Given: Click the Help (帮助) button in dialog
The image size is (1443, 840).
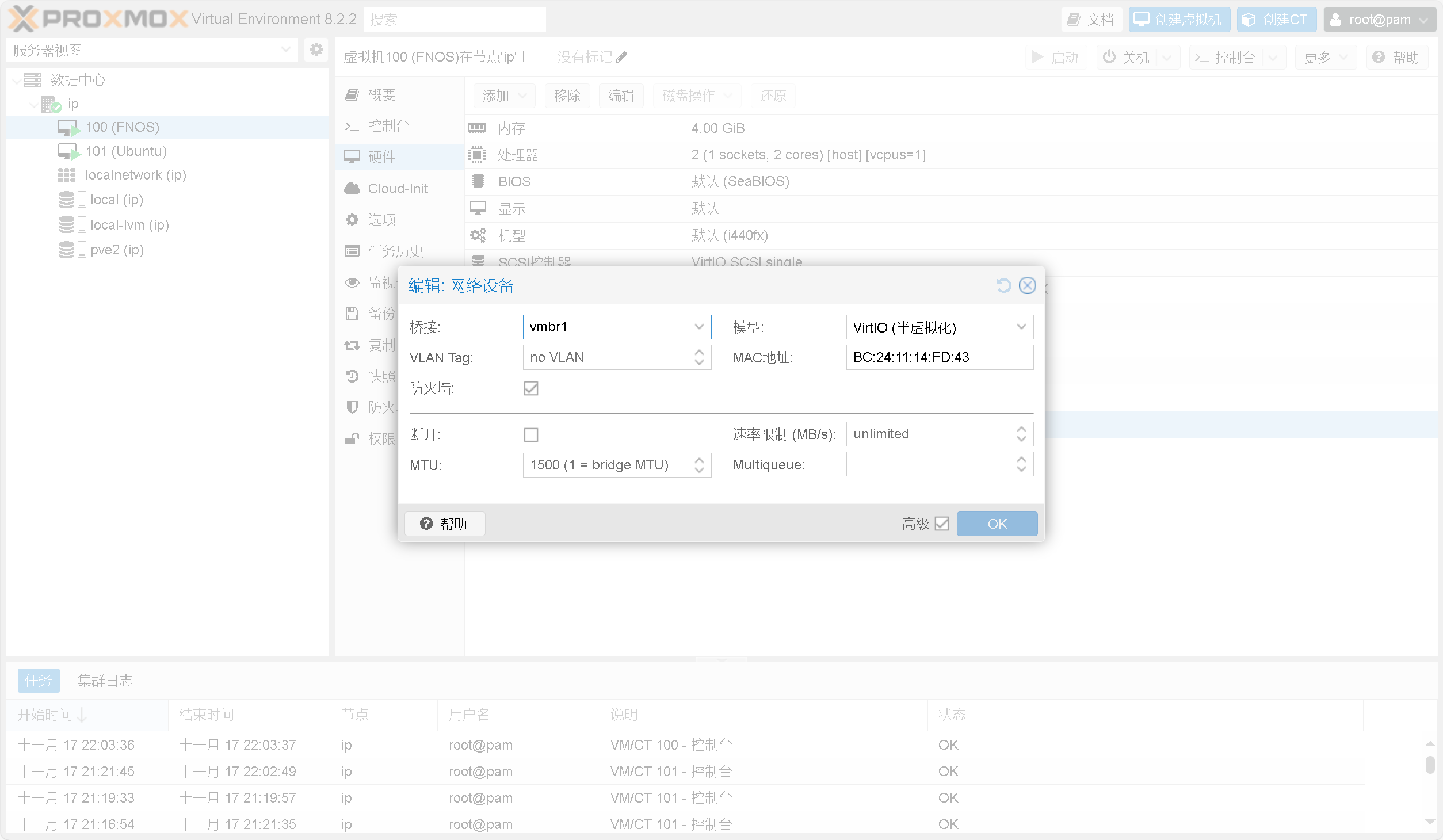Looking at the screenshot, I should [x=445, y=524].
